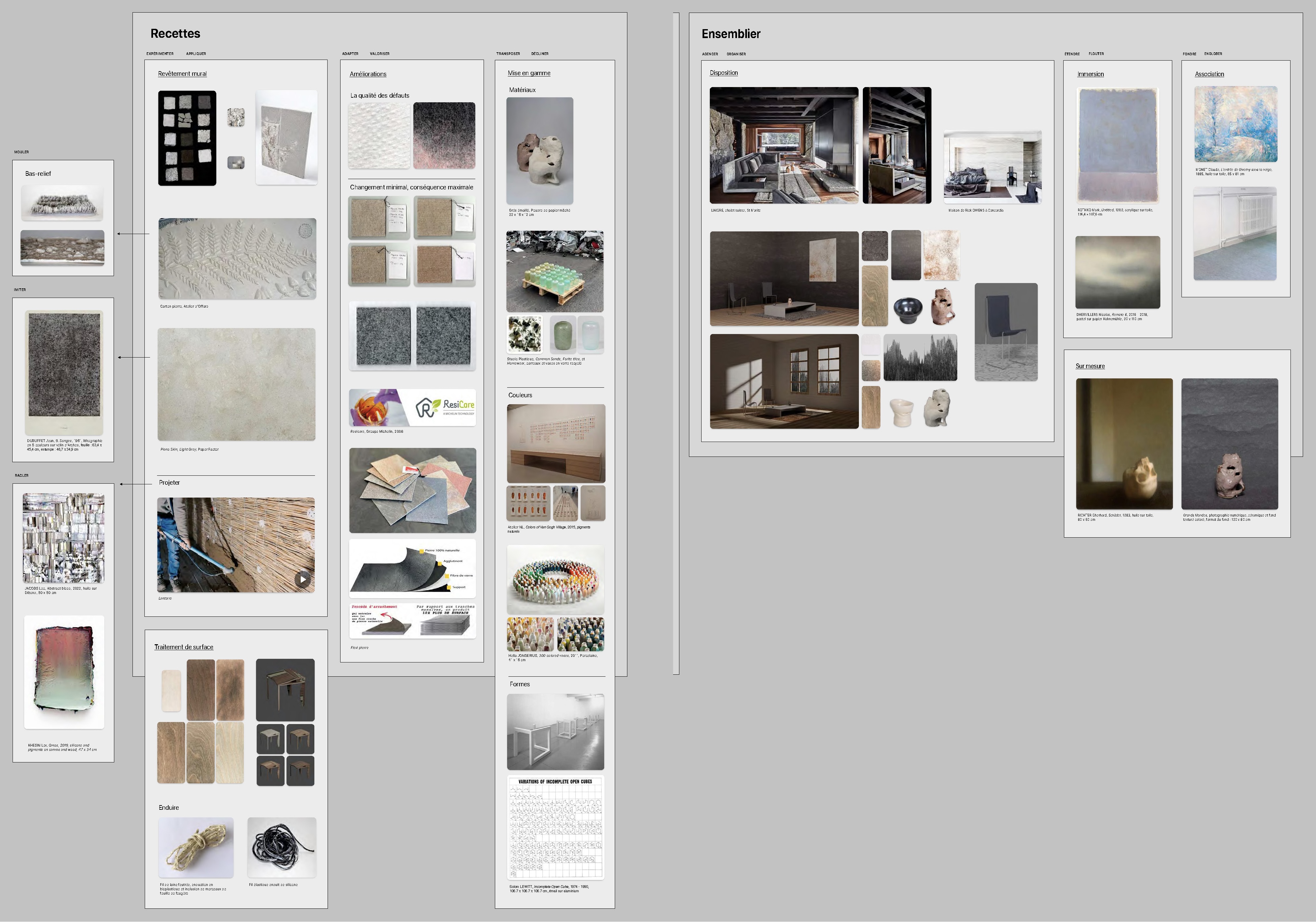Select the black coiled silicone thread photo
The width and height of the screenshot is (1316, 922).
(282, 847)
